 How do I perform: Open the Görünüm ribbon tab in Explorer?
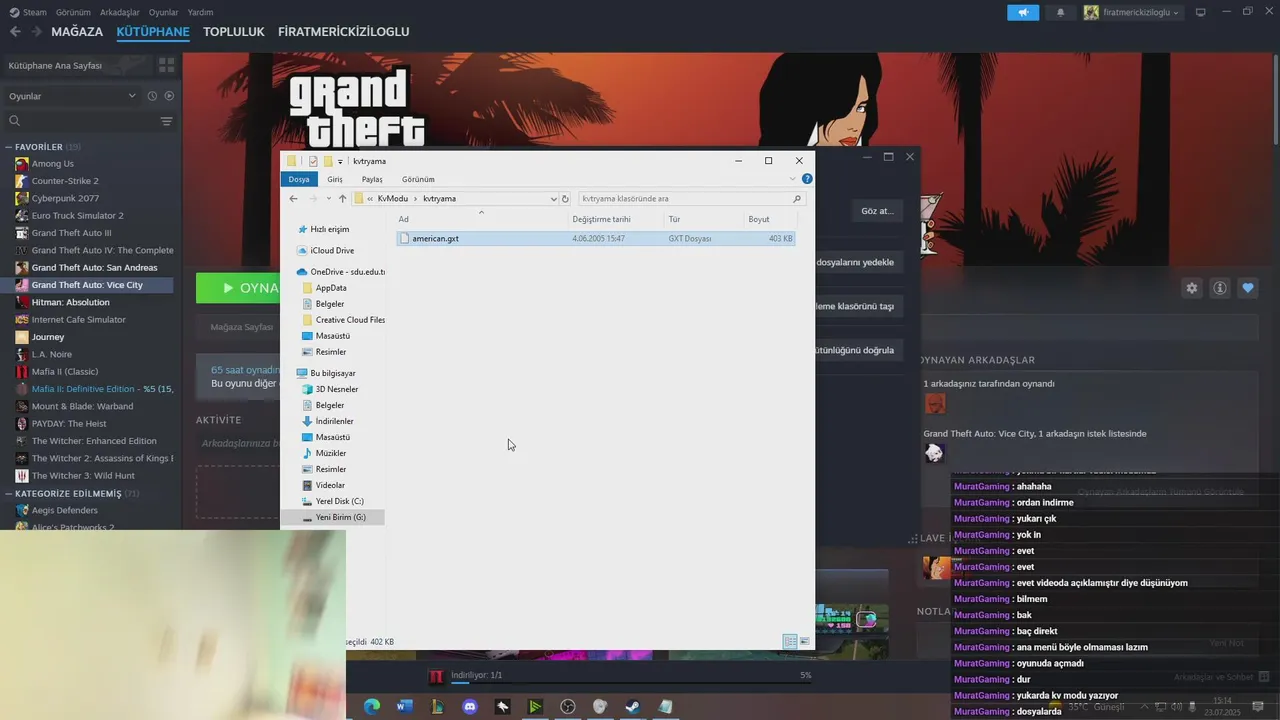(x=418, y=179)
